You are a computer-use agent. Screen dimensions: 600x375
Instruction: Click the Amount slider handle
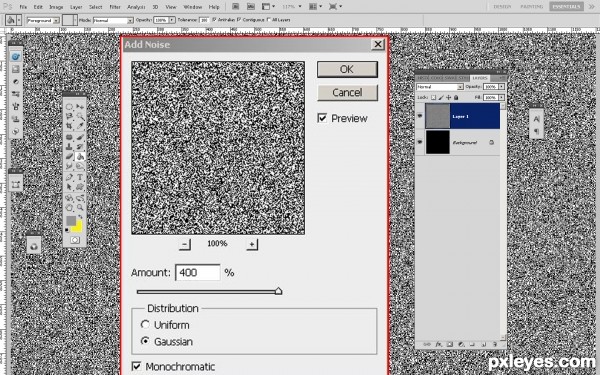(x=279, y=291)
